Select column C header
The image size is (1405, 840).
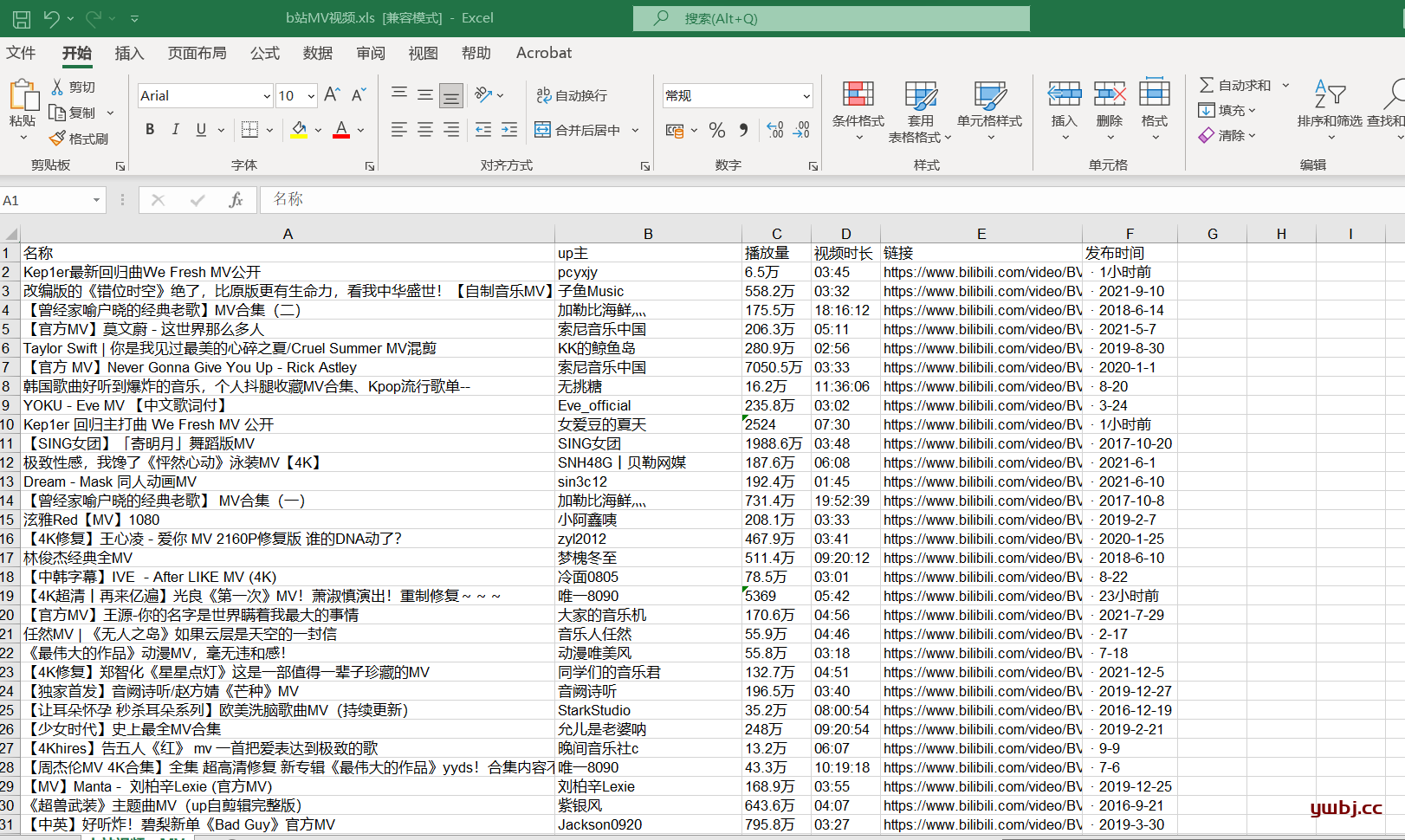[x=777, y=233]
